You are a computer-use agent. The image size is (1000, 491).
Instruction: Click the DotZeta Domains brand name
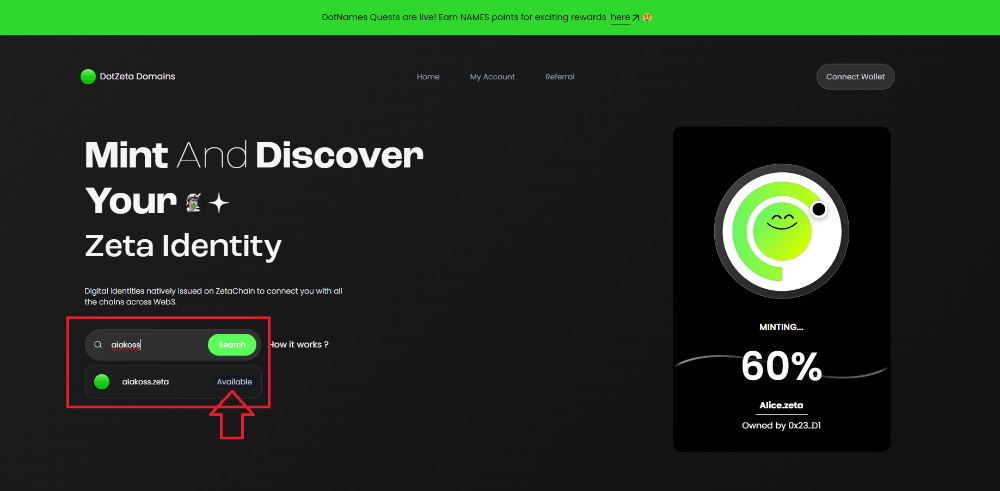coord(137,77)
